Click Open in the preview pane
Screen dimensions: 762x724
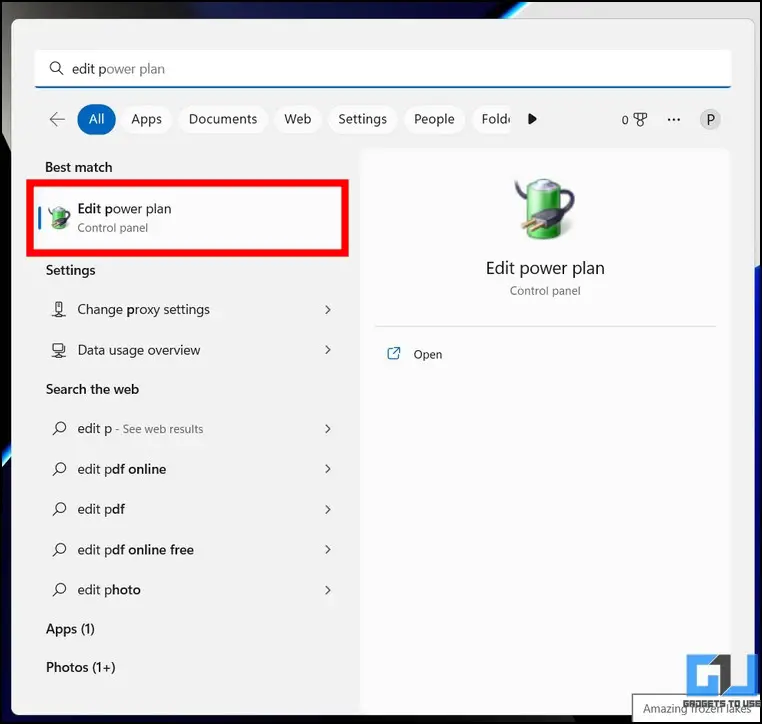pyautogui.click(x=428, y=354)
